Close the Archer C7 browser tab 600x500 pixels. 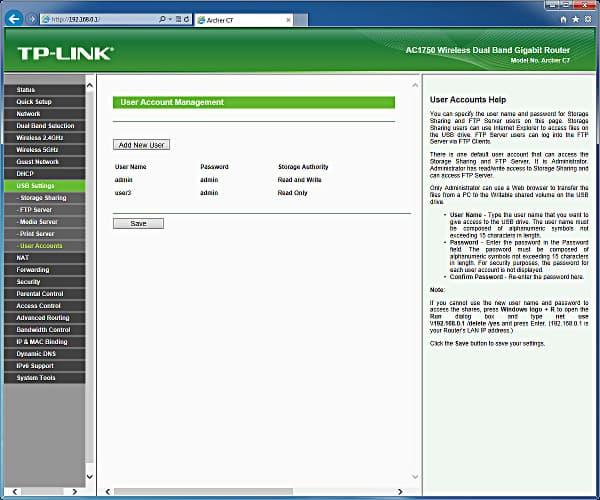click(289, 20)
